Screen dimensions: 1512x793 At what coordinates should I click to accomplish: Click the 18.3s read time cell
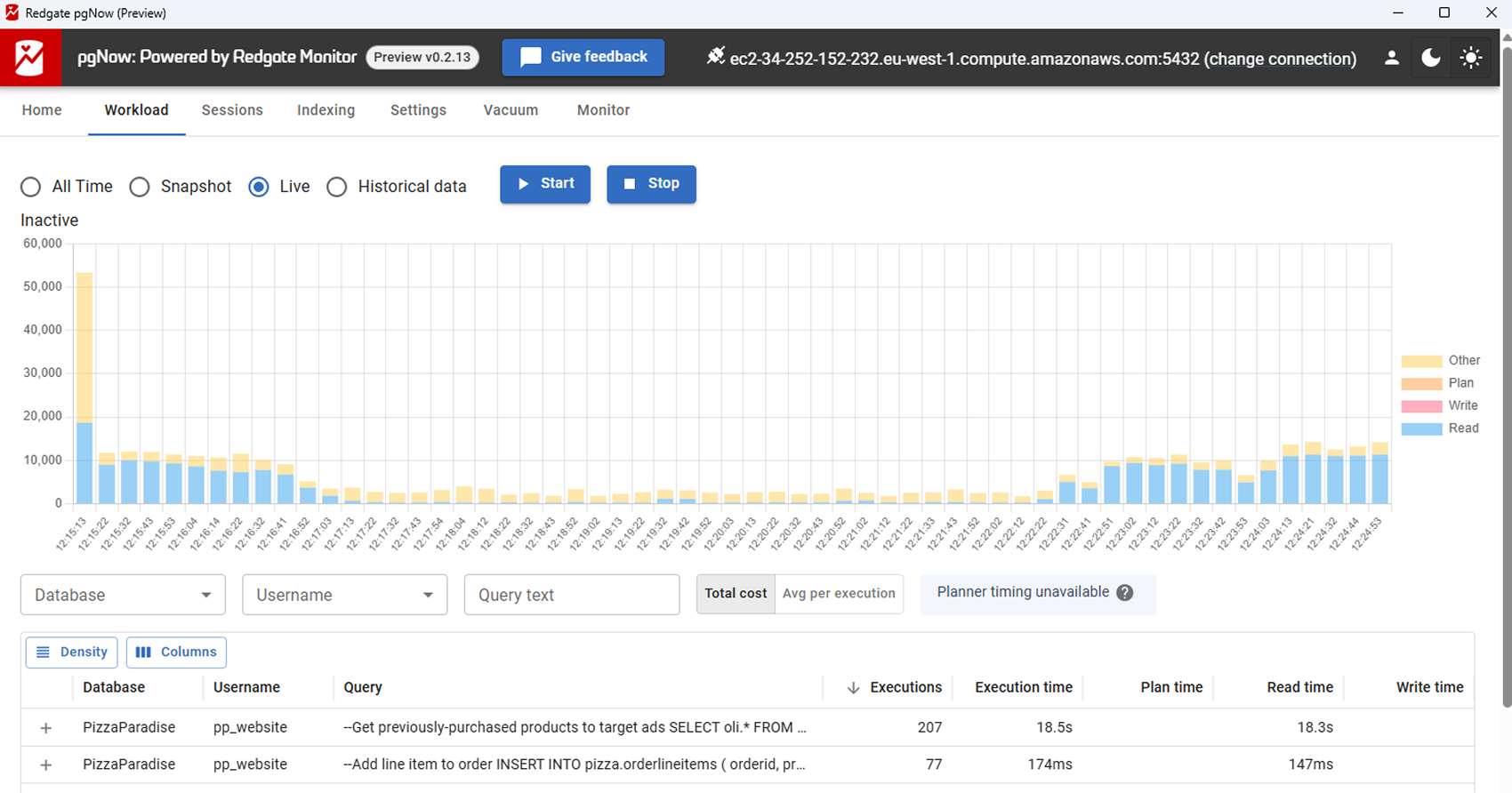coord(1315,727)
